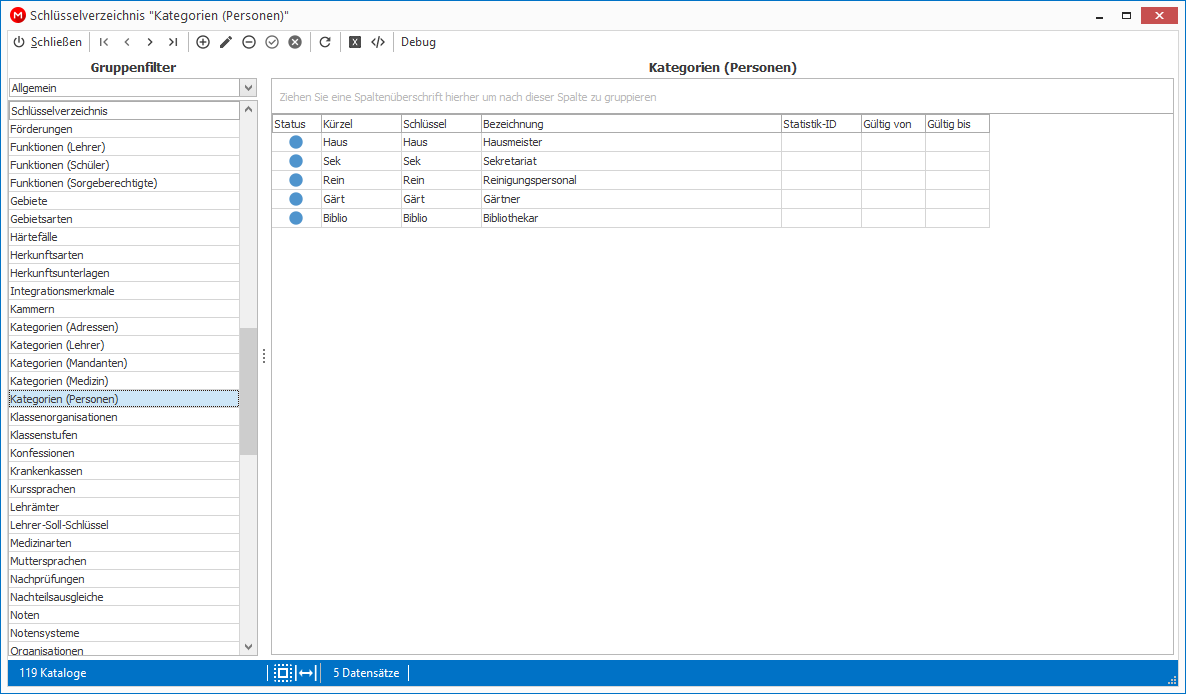Viewport: 1186px width, 694px height.
Task: Select Konfessionen catalog
Action: pos(124,454)
